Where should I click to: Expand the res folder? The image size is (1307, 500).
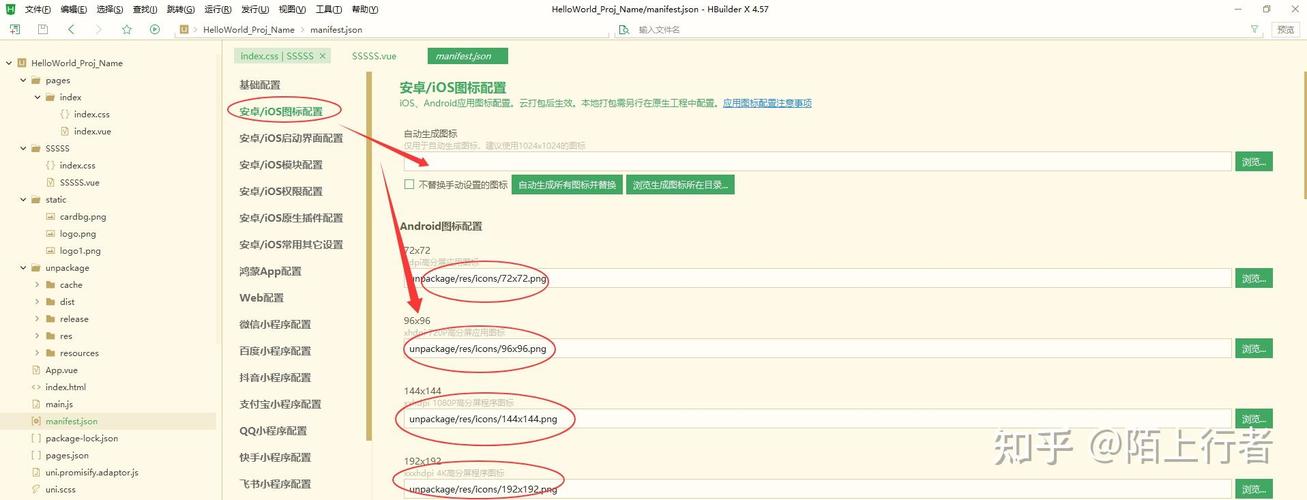(37, 336)
